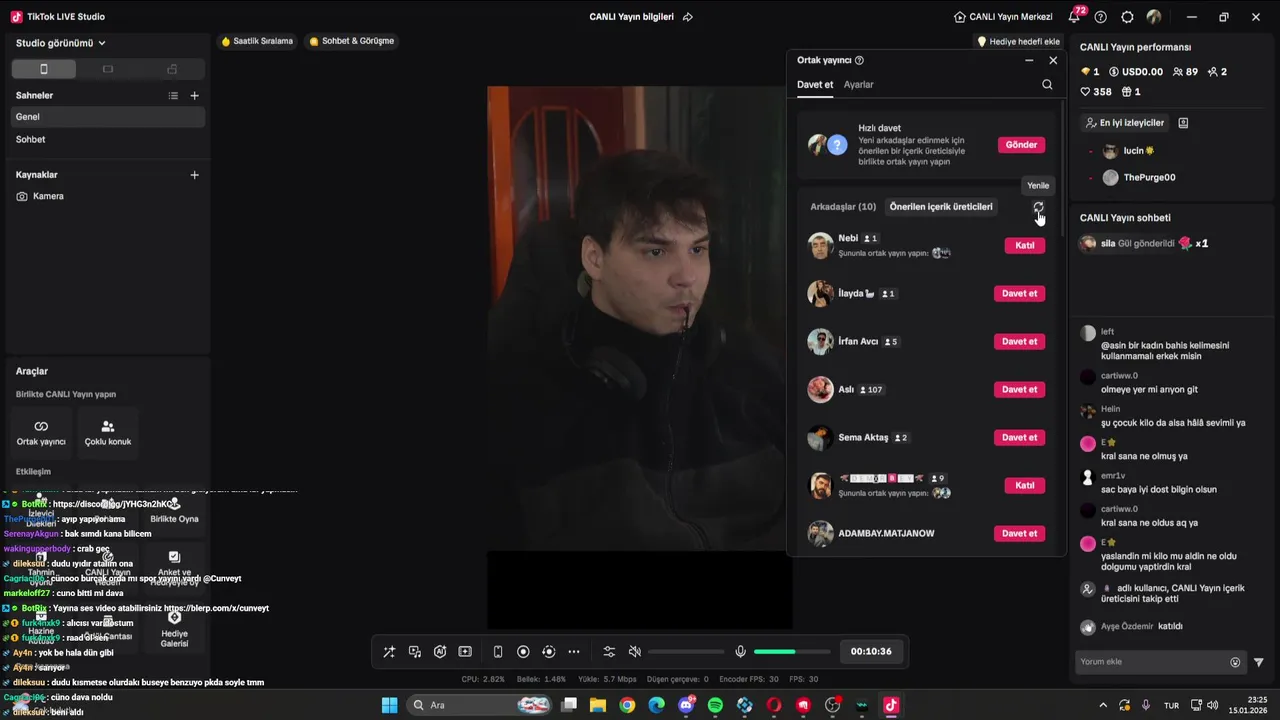Add a new scene with plus
The image size is (1280, 720).
tap(195, 96)
